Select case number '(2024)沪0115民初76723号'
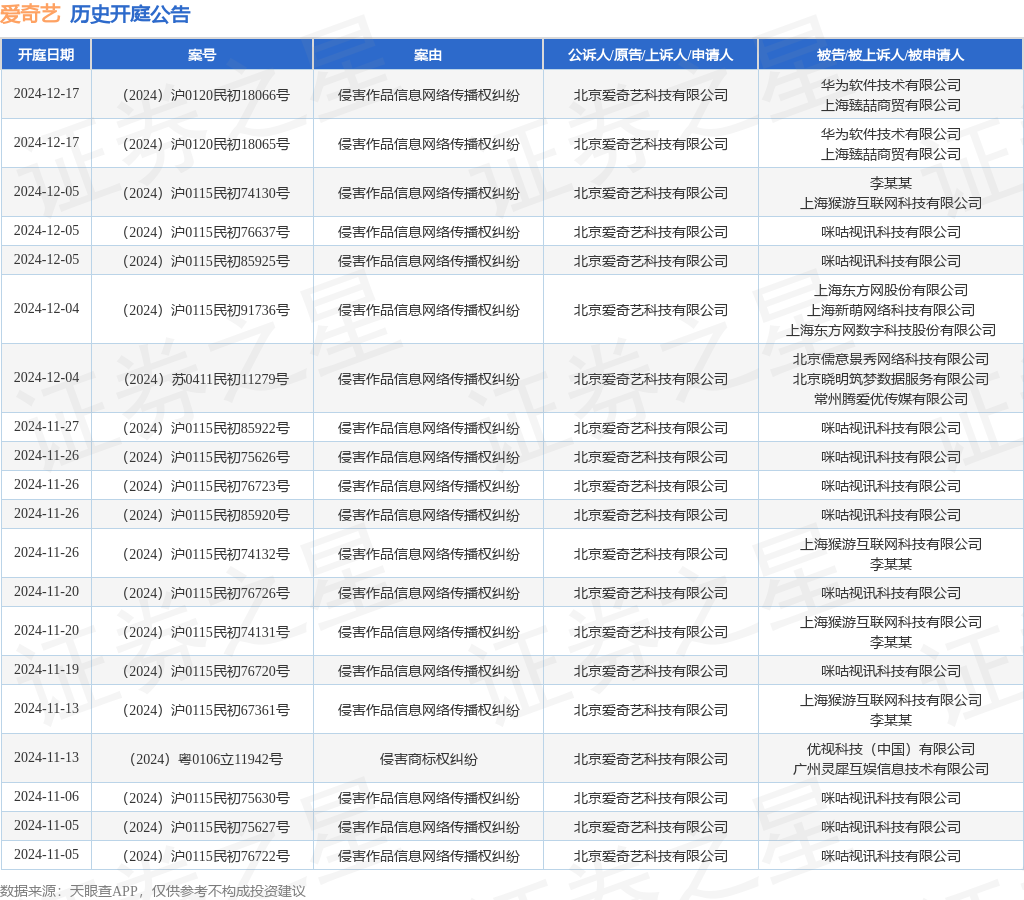This screenshot has height=900, width=1024. tap(206, 487)
